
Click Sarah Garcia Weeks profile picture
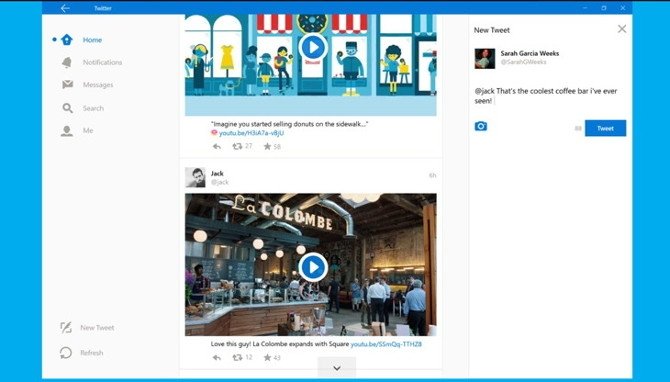pyautogui.click(x=485, y=59)
